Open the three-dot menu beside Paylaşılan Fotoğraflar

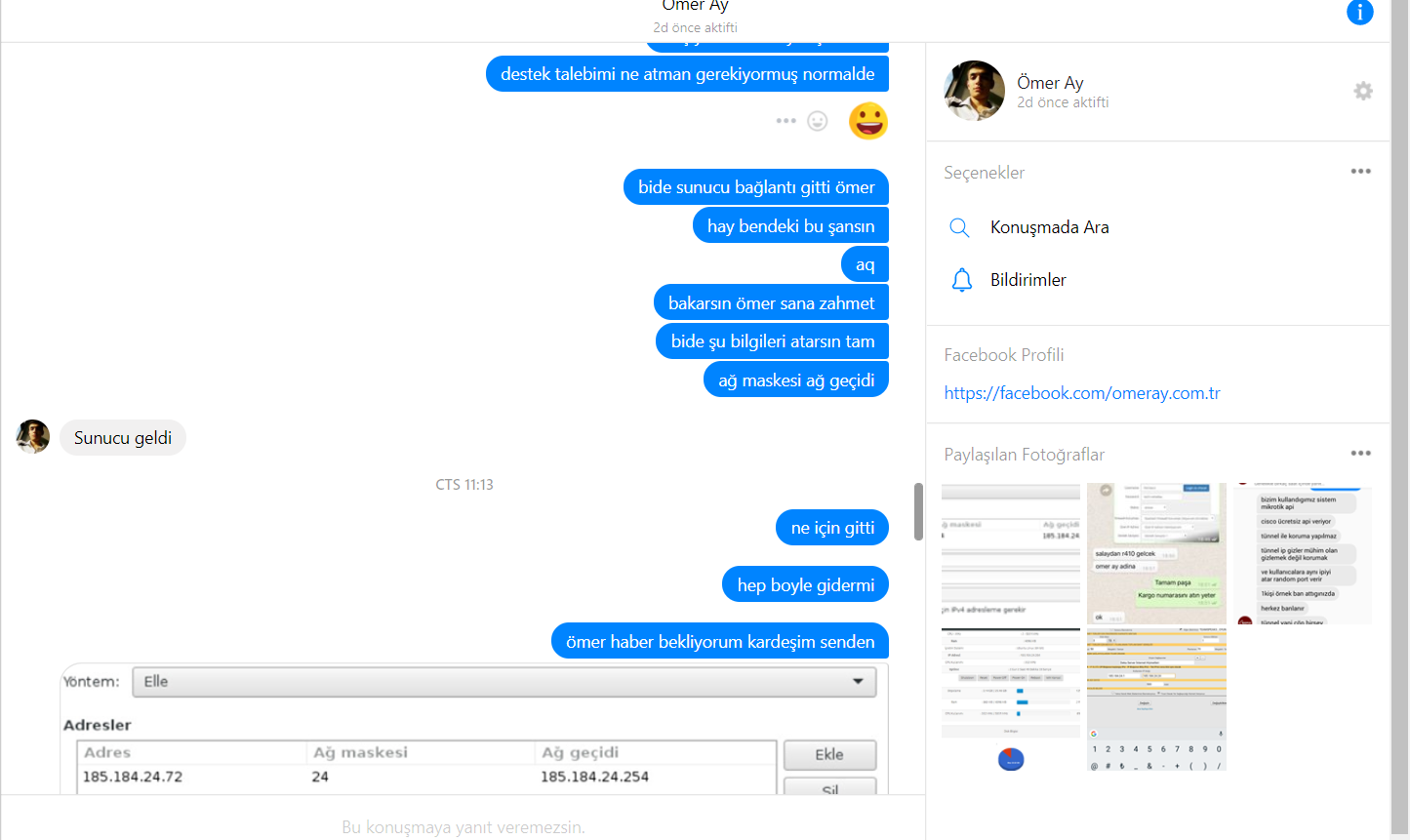1360,454
